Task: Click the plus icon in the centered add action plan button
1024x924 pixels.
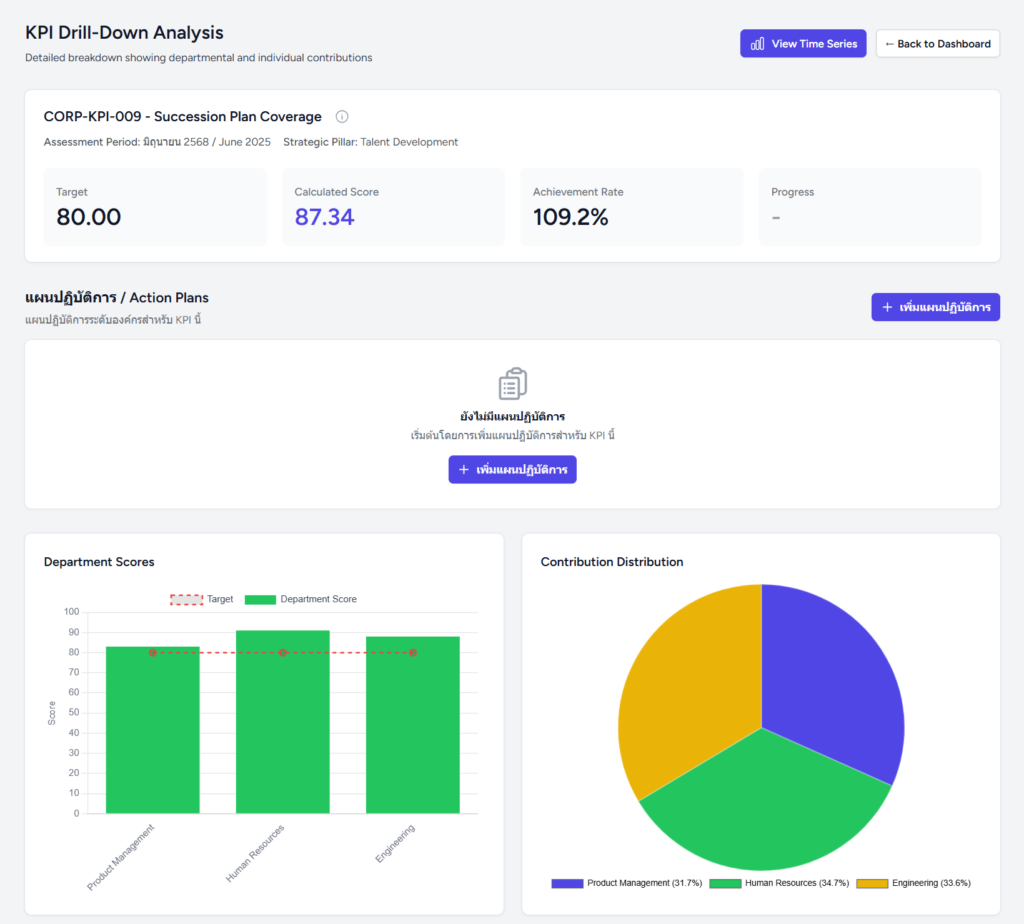Action: click(464, 470)
